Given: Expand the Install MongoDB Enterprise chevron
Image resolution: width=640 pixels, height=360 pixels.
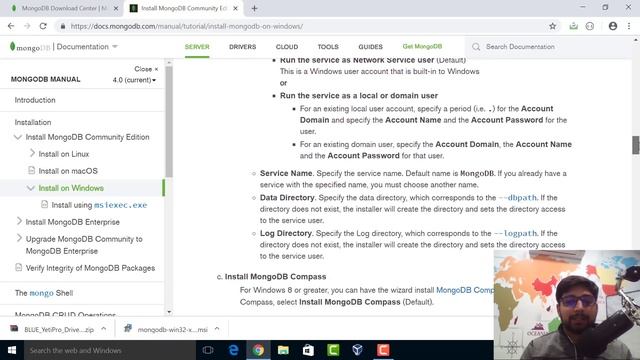Looking at the screenshot, I should [19, 221].
